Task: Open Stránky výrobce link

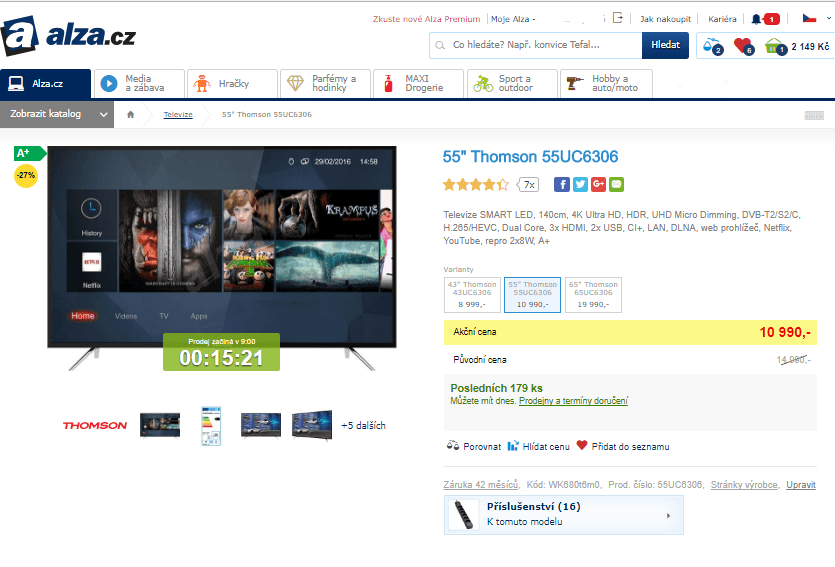Action: 744,484
